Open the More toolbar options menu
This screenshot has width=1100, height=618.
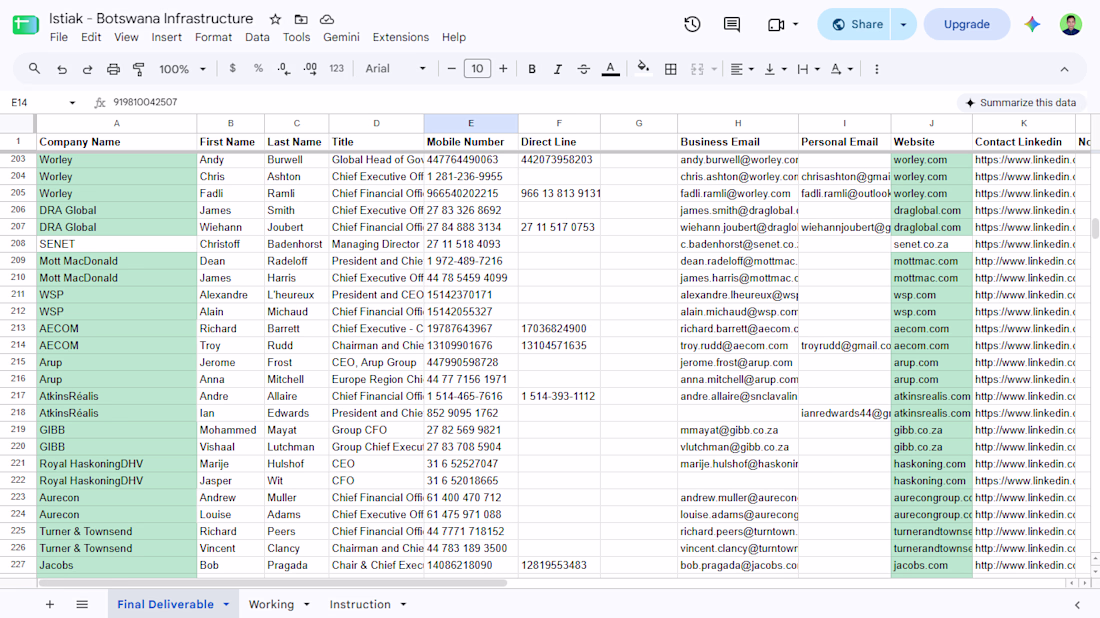click(x=876, y=69)
